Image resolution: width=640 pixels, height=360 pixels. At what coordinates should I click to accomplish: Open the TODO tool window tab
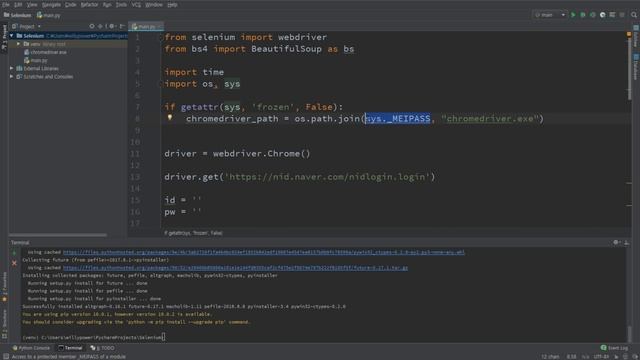click(x=102, y=348)
